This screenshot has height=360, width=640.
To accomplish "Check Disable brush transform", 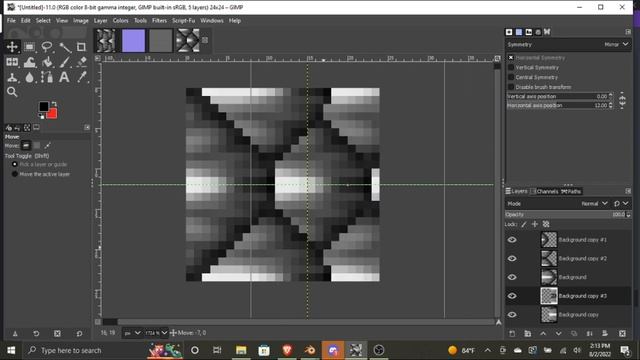I will tap(511, 87).
